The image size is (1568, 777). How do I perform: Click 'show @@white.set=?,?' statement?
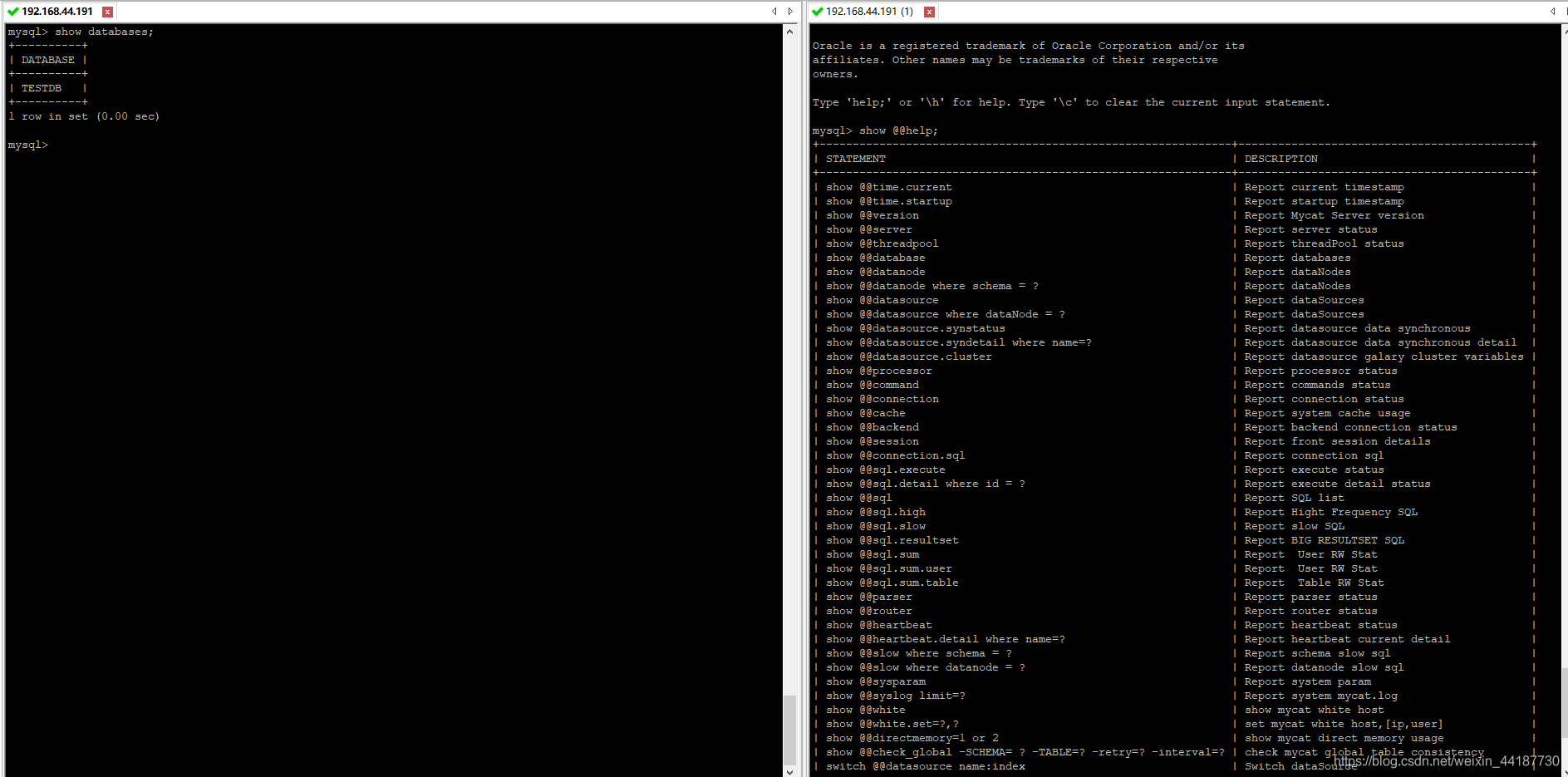pos(892,724)
